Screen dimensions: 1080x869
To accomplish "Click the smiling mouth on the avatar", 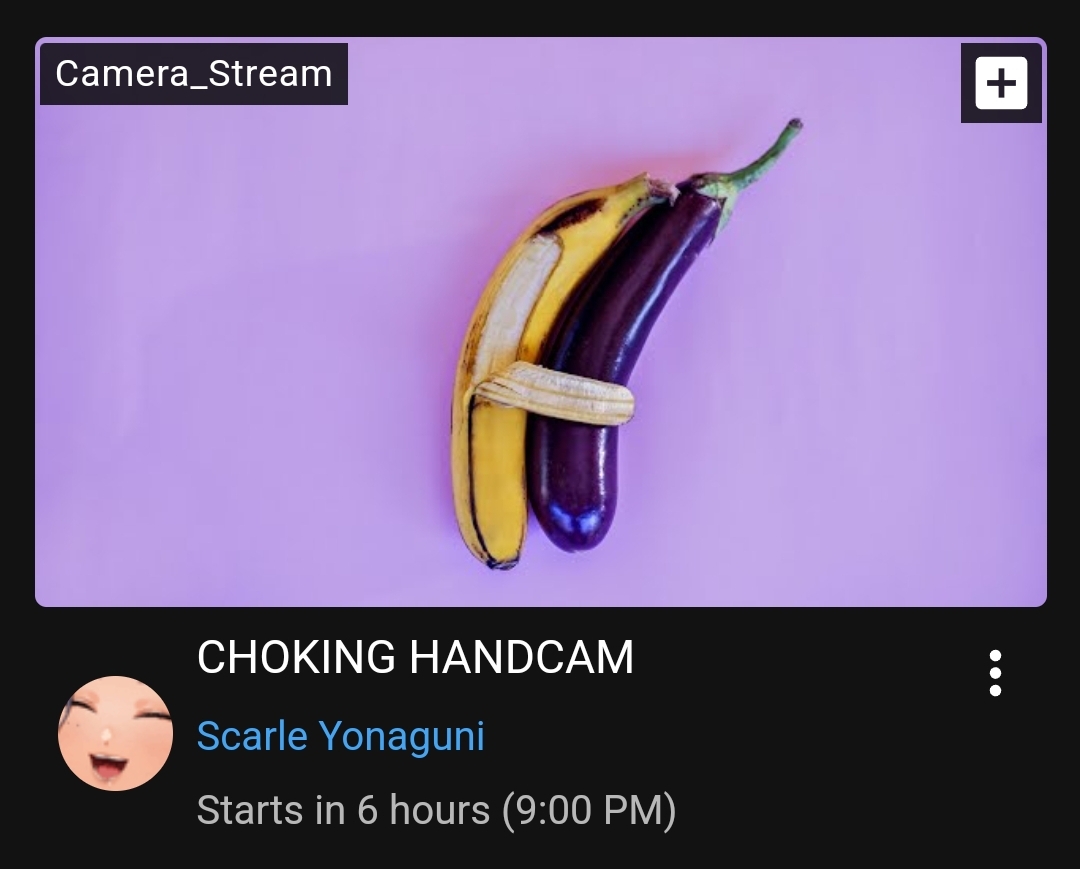I will [x=108, y=766].
